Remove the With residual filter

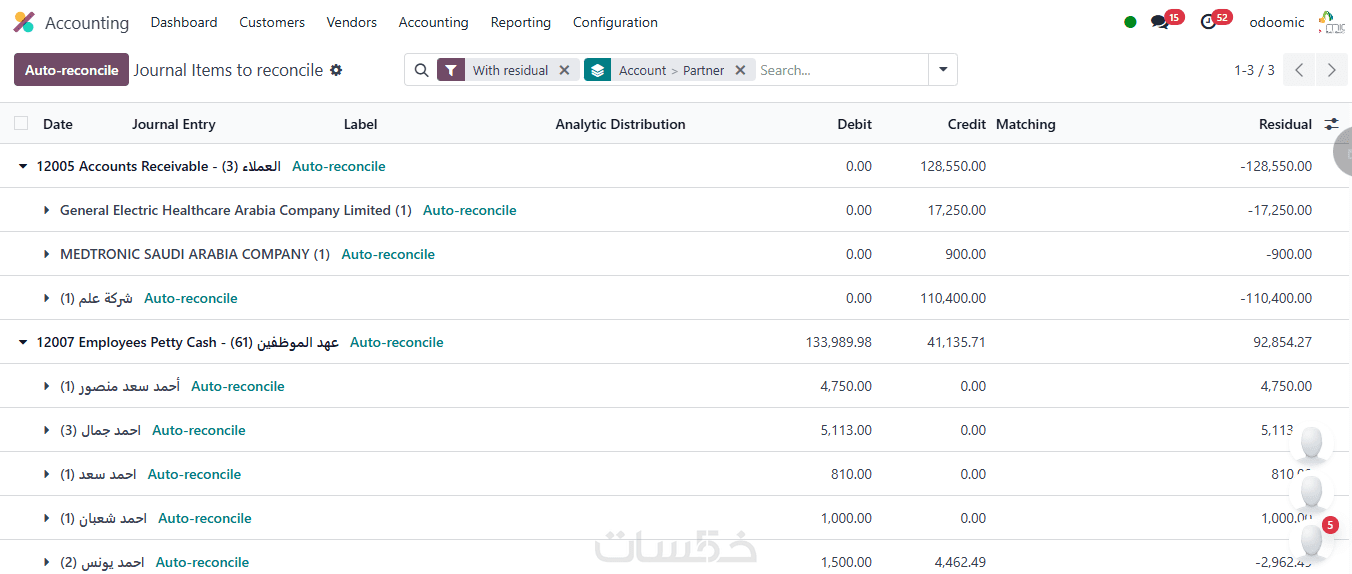pyautogui.click(x=564, y=70)
